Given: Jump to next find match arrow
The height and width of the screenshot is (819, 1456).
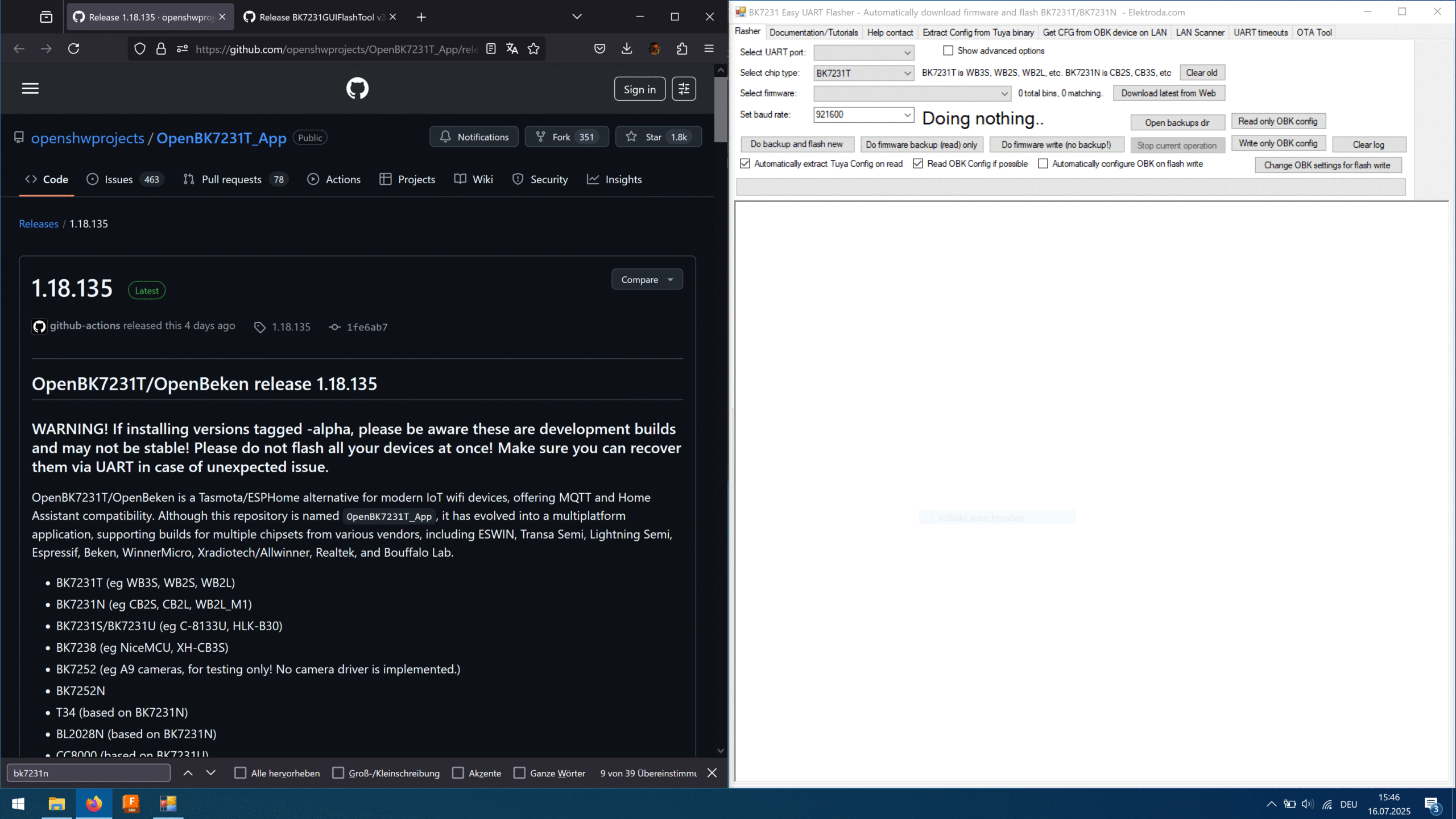Looking at the screenshot, I should click(210, 773).
